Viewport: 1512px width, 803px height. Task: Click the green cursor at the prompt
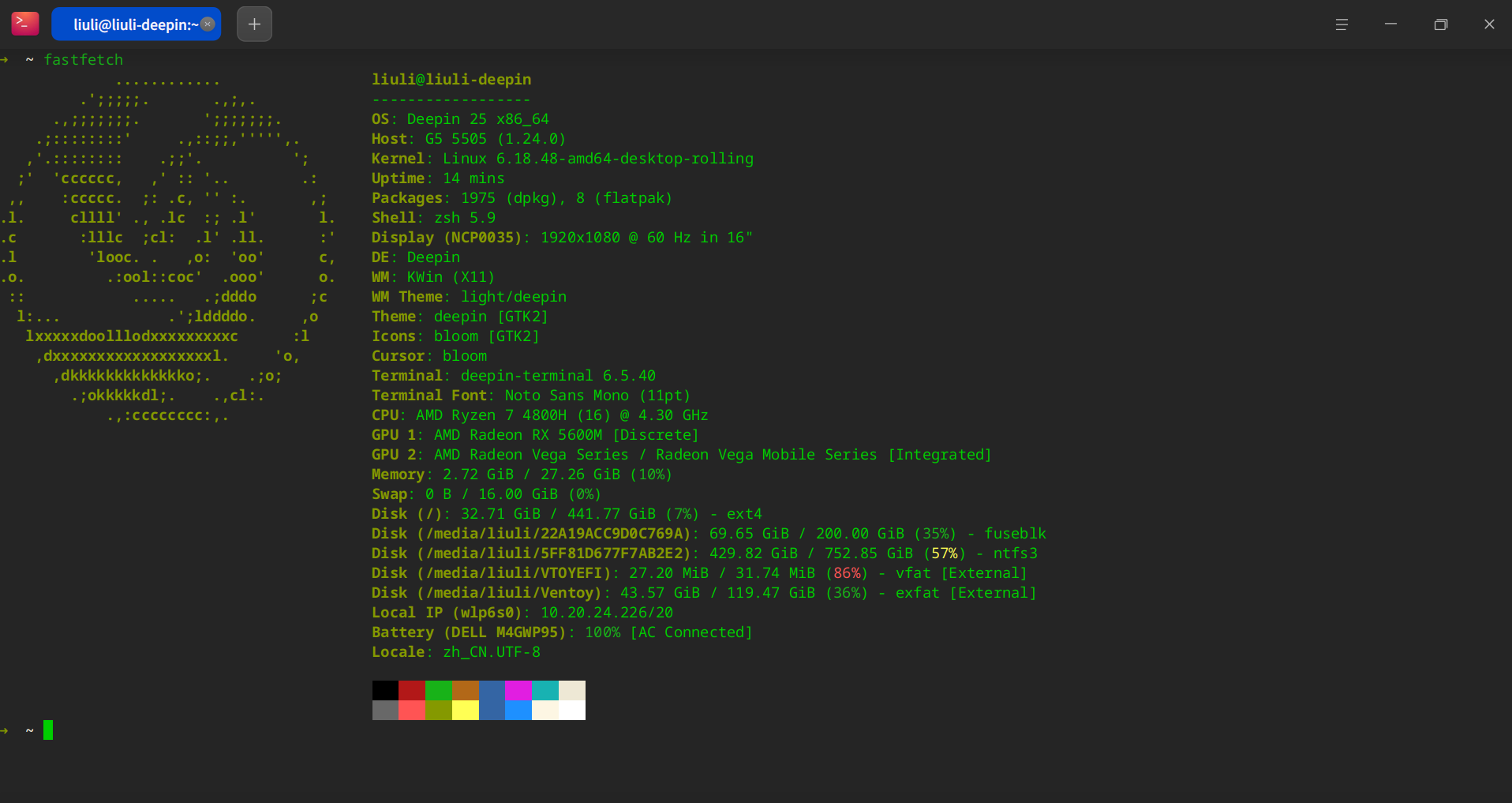pos(48,730)
